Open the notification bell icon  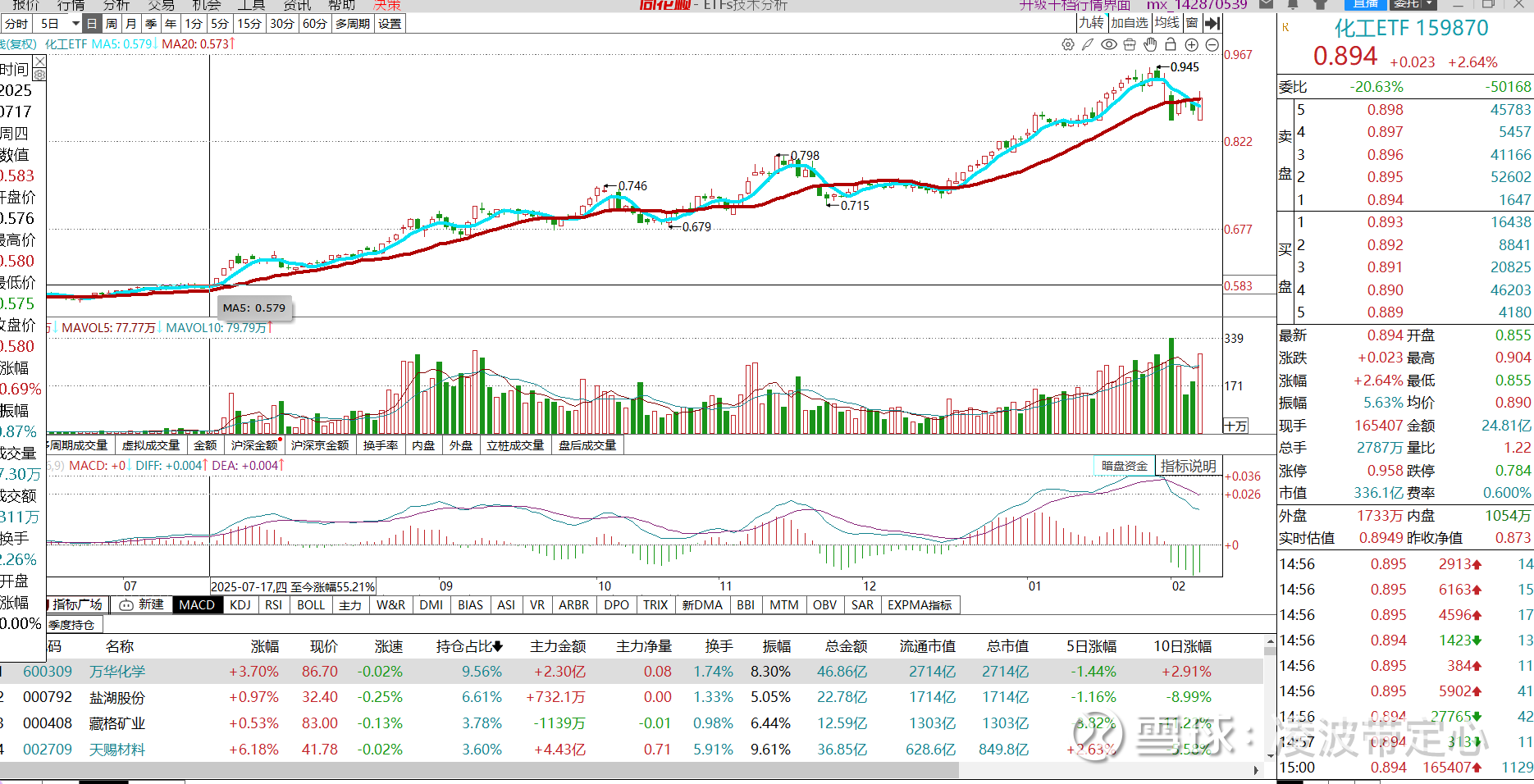1293,4
